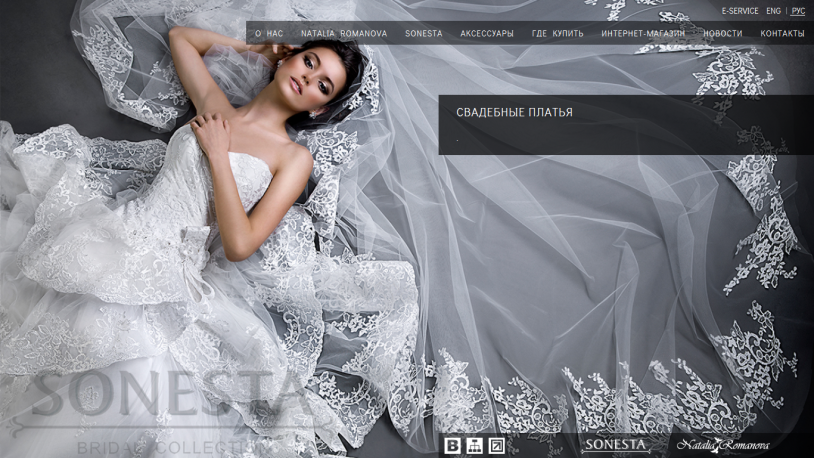Select 'NATALIA ROMANOVA' in the navigation bar

pyautogui.click(x=344, y=34)
